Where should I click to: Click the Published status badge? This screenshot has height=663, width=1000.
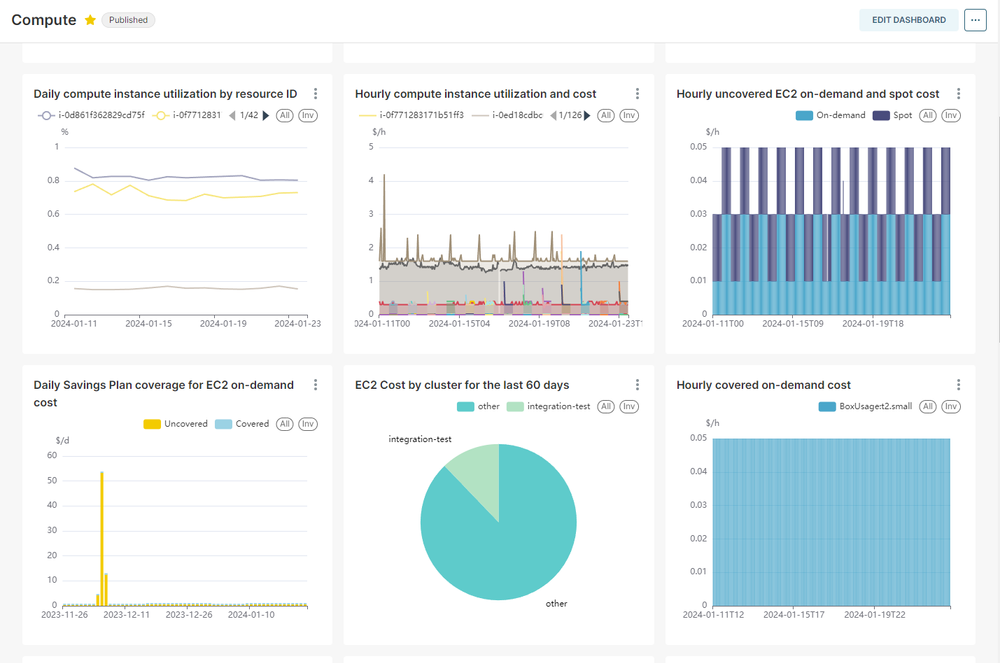[128, 20]
